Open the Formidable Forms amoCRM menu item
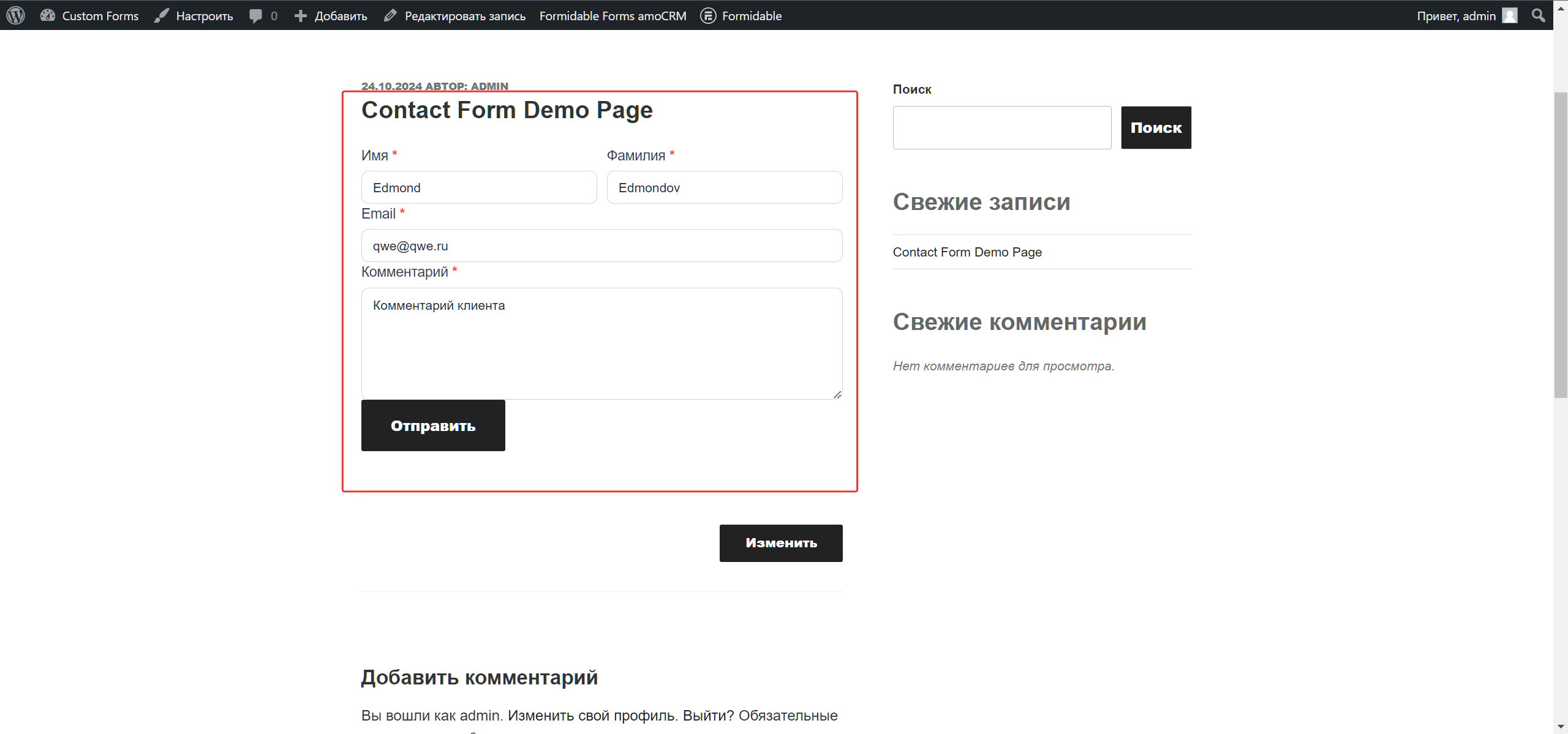 pyautogui.click(x=612, y=15)
